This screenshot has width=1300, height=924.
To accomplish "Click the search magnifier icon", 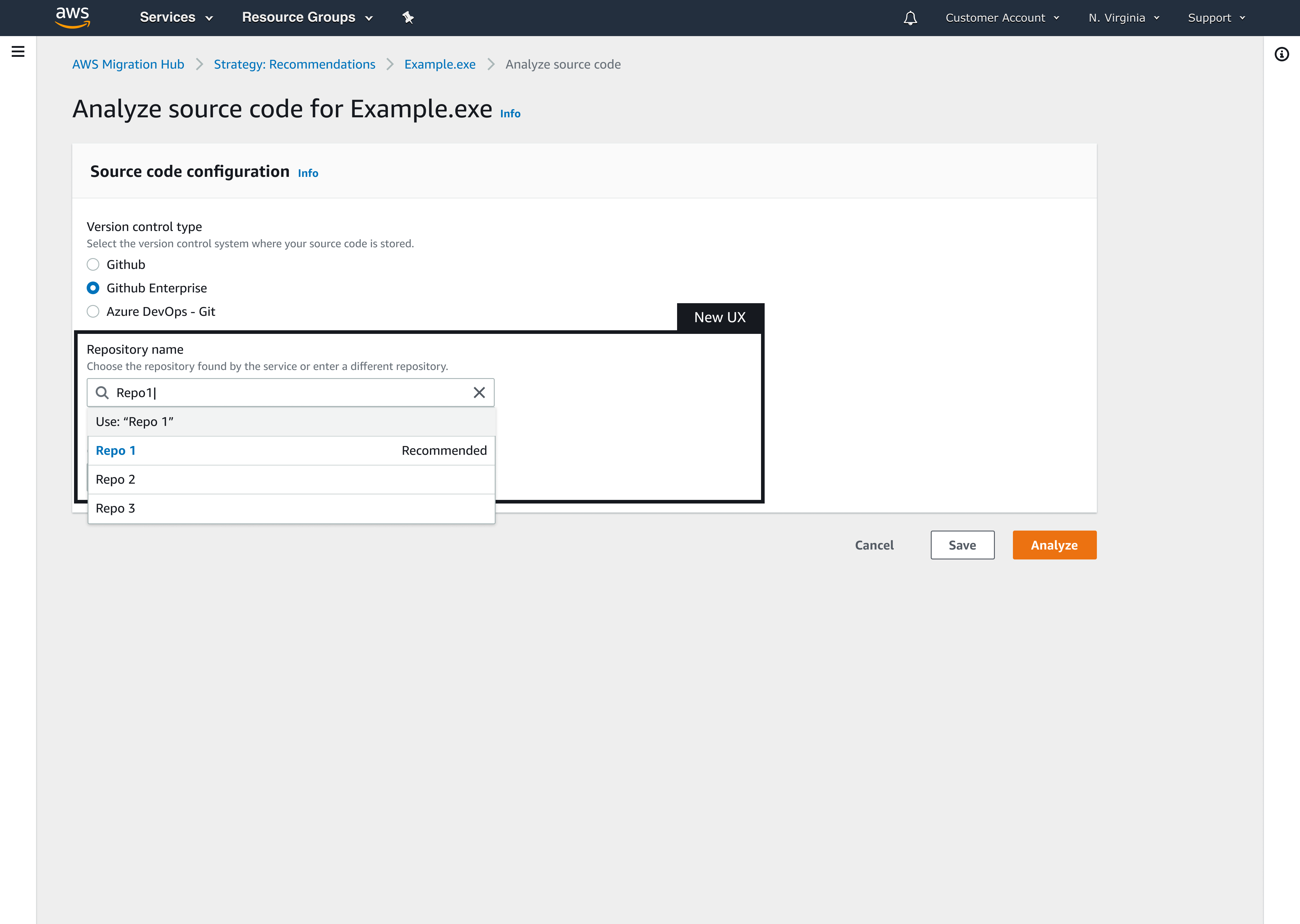I will click(102, 393).
